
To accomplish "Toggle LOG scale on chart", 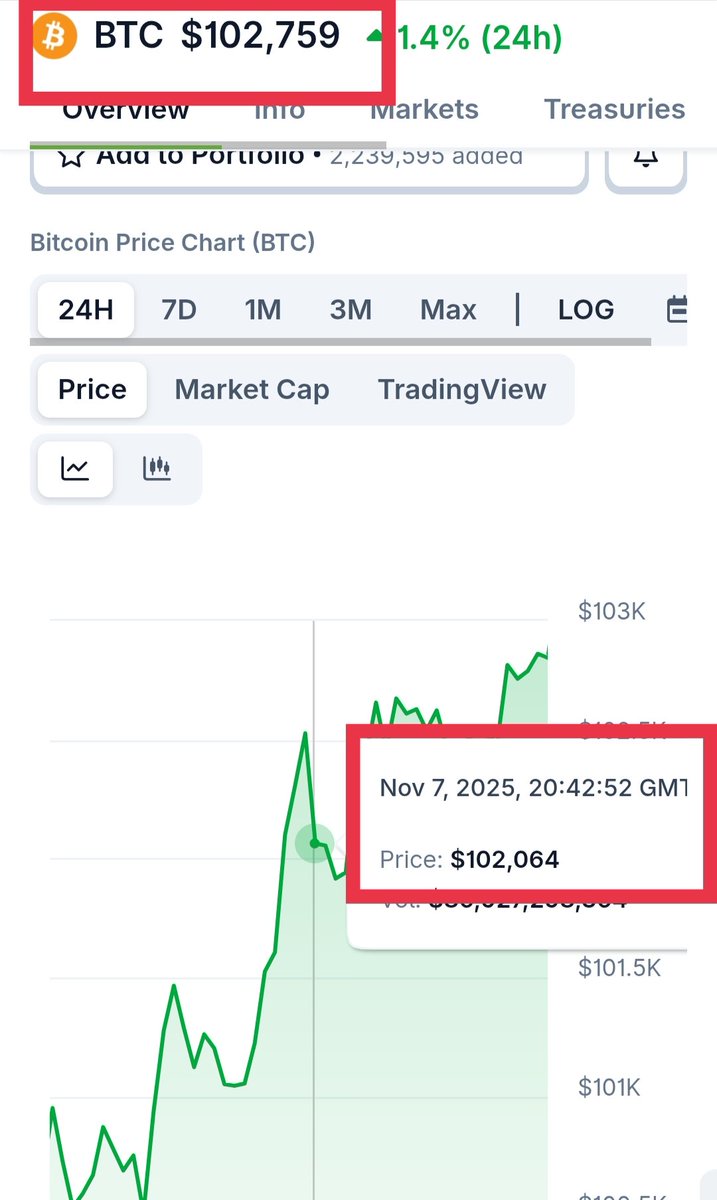I will pyautogui.click(x=586, y=309).
